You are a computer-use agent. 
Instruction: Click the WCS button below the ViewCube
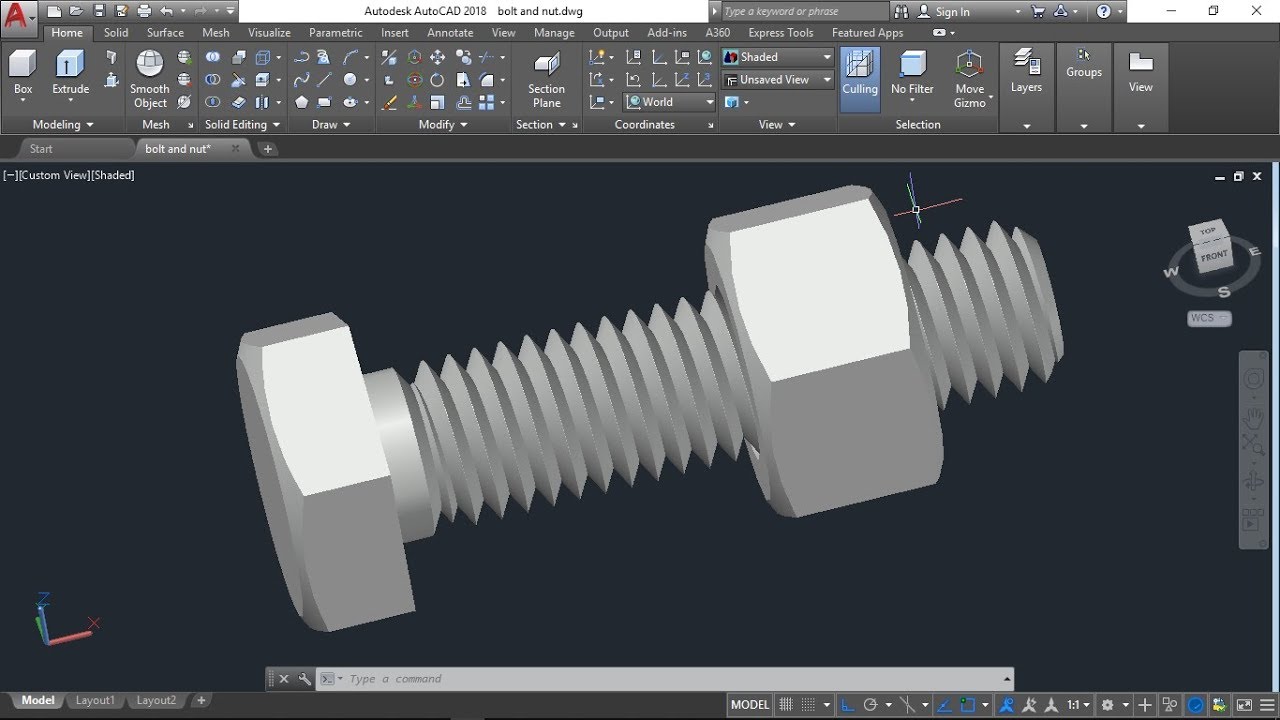click(1207, 318)
